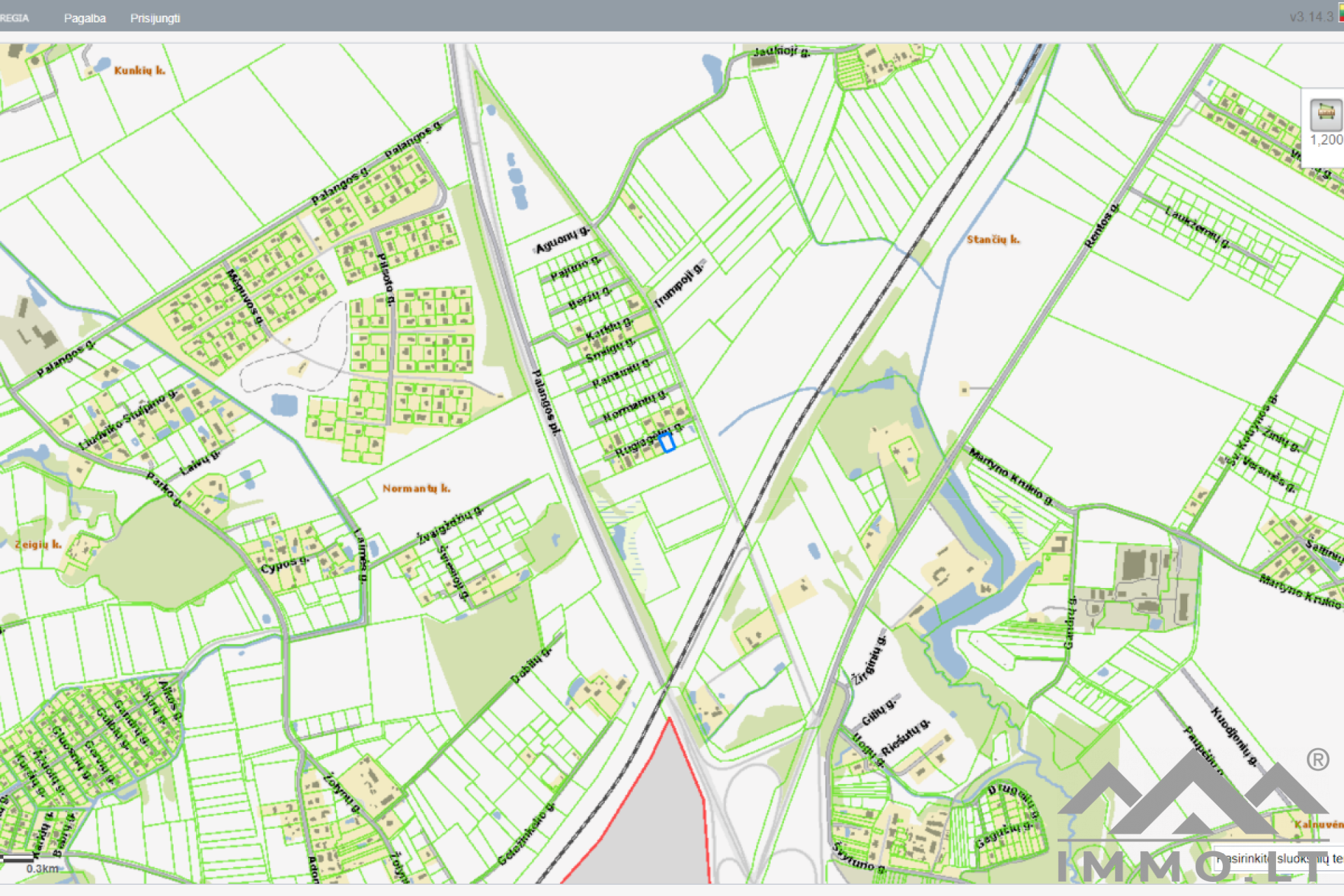The width and height of the screenshot is (1344, 896).
Task: Activate the area measurement tool icon
Action: pyautogui.click(x=1326, y=113)
